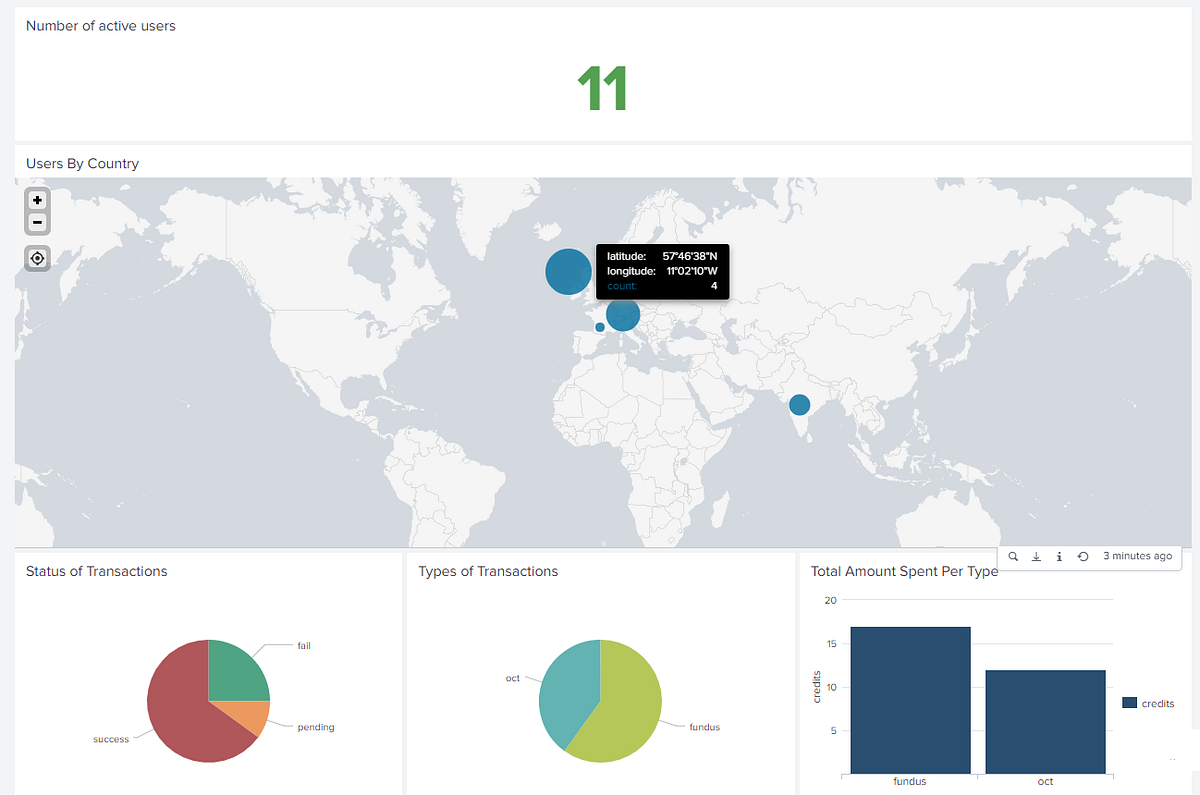Toggle the credits entry in the bar chart legend
The width and height of the screenshot is (1200, 795).
[x=1148, y=703]
